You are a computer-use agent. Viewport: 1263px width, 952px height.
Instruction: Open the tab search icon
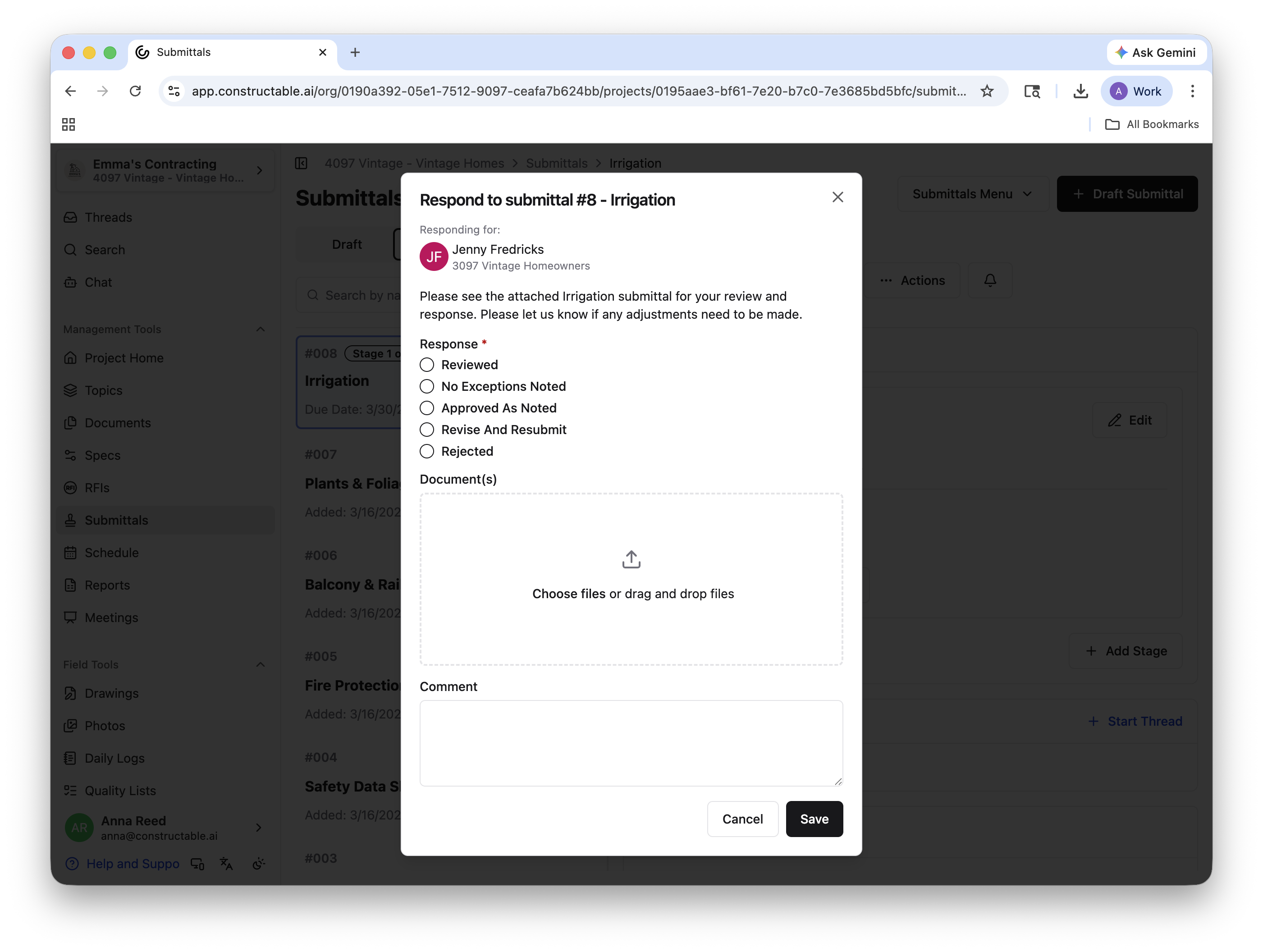click(x=1032, y=92)
